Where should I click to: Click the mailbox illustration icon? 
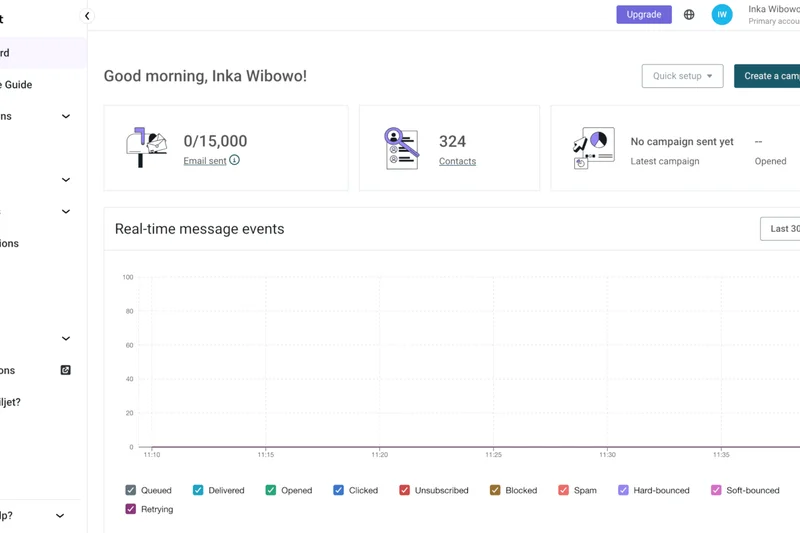(x=146, y=147)
